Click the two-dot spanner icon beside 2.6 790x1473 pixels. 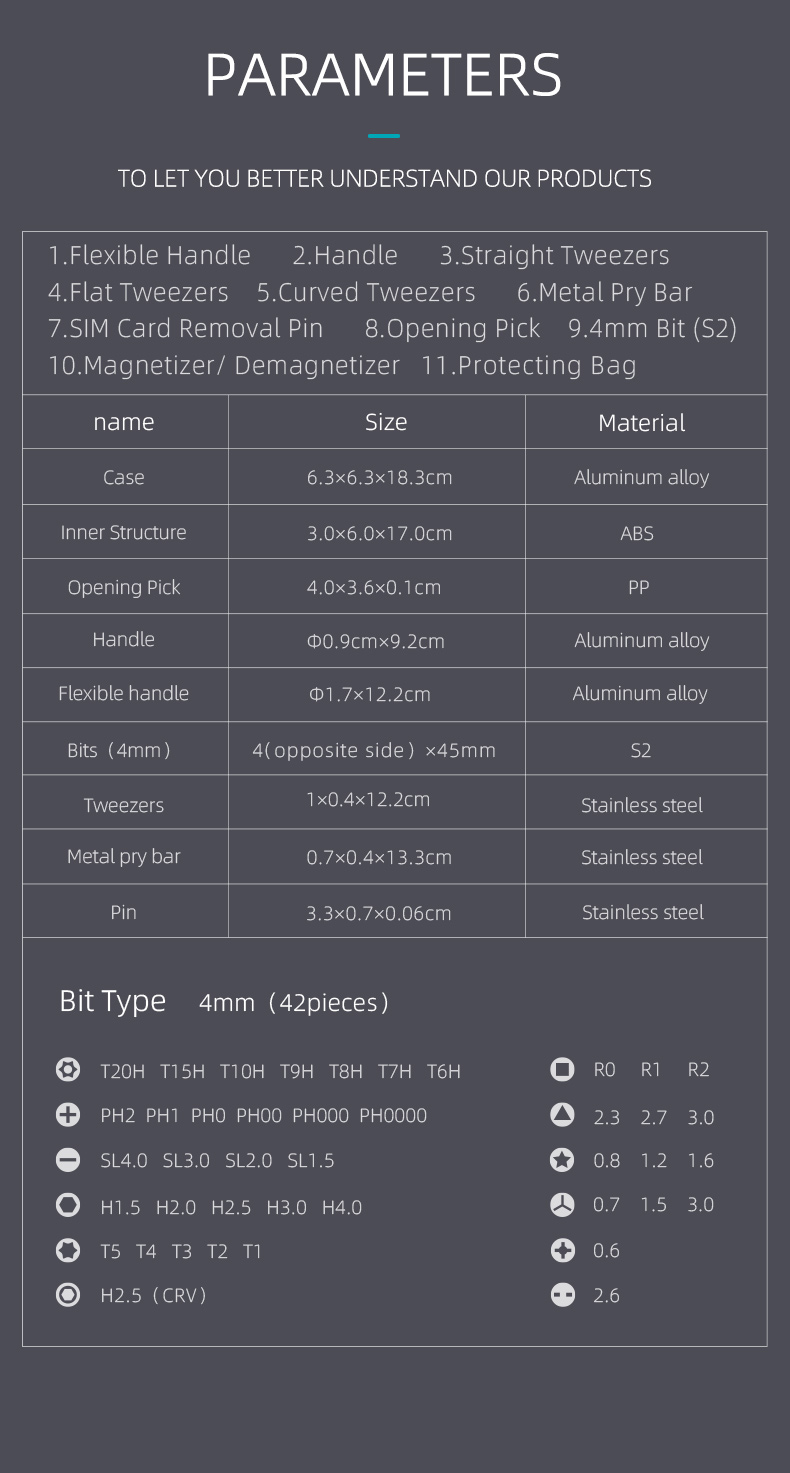(563, 1295)
